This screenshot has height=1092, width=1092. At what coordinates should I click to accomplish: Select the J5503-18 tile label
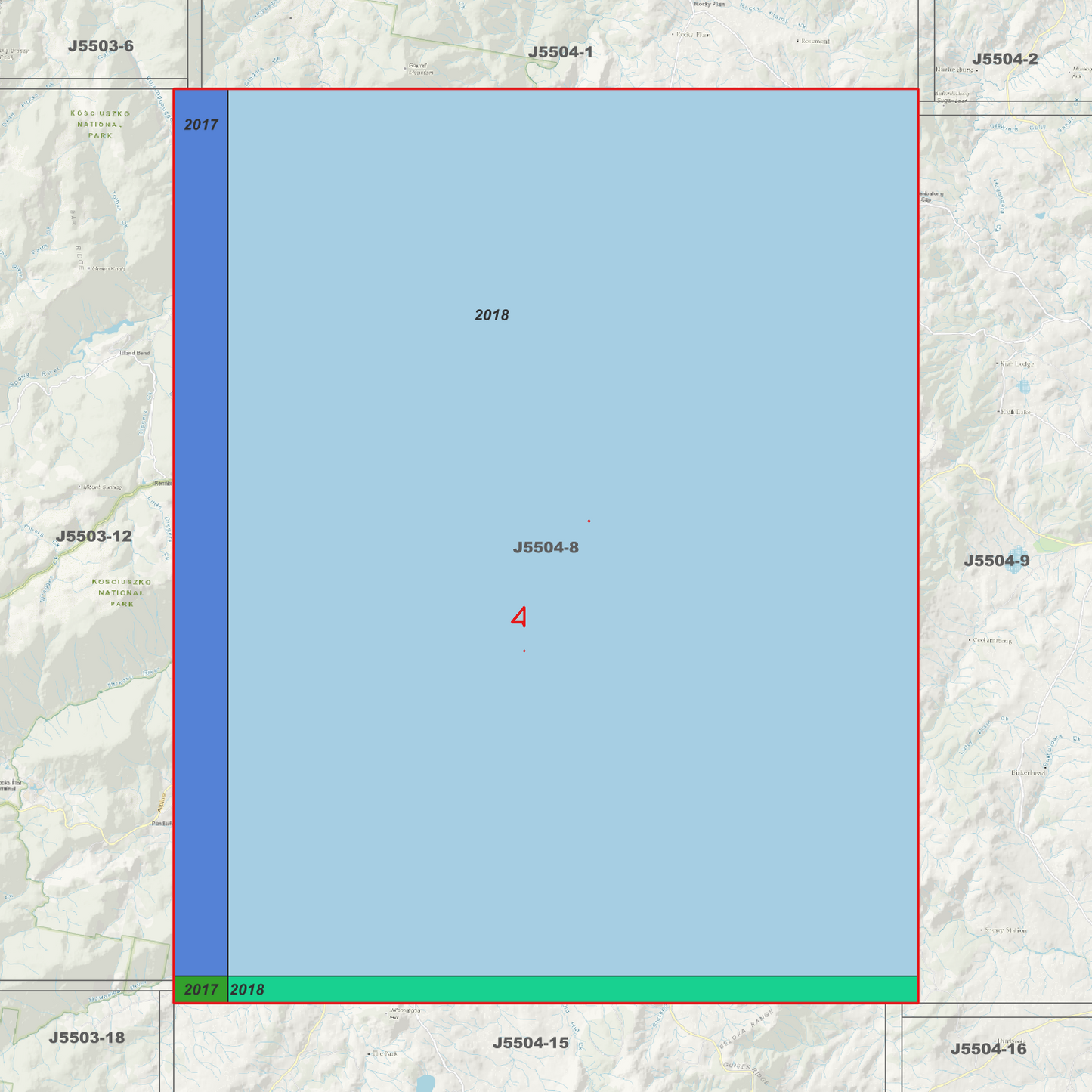click(87, 1038)
